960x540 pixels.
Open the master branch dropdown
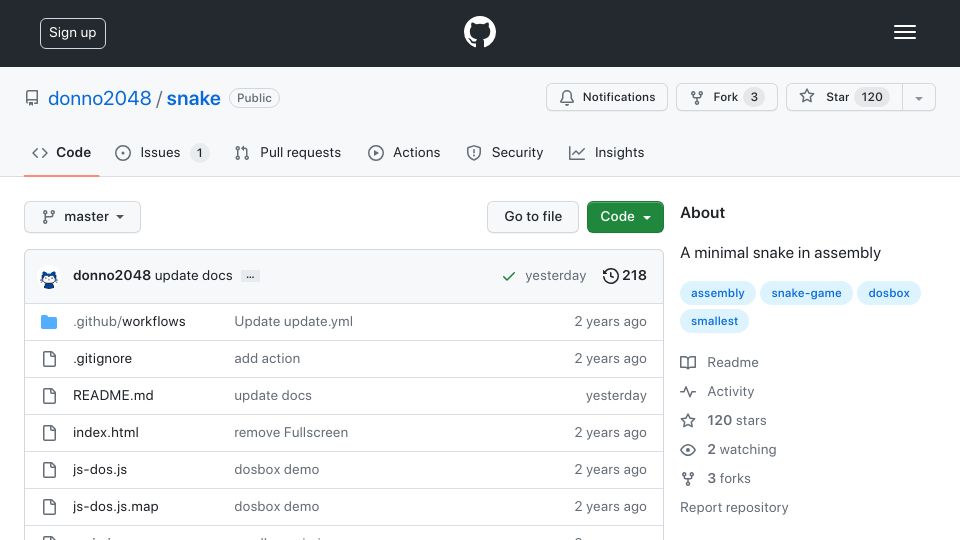[83, 217]
